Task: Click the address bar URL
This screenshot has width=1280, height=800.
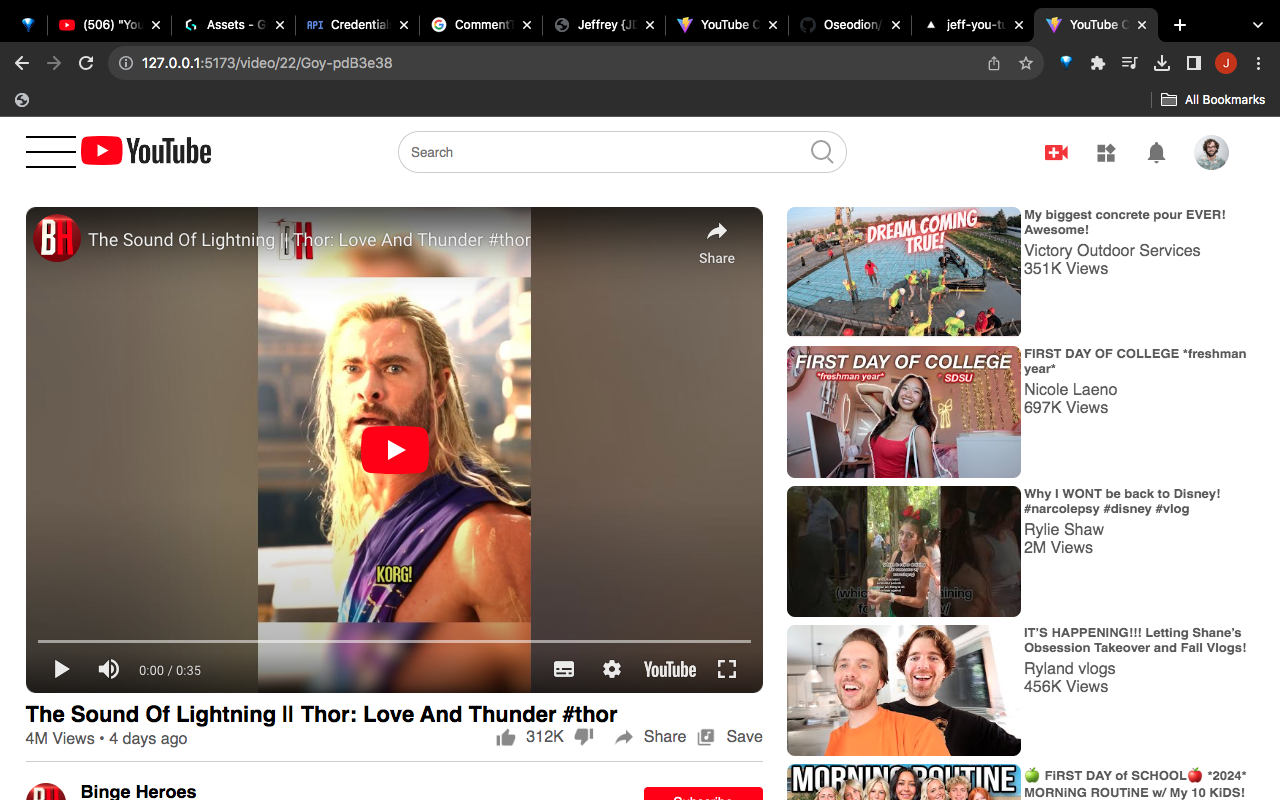Action: (267, 63)
